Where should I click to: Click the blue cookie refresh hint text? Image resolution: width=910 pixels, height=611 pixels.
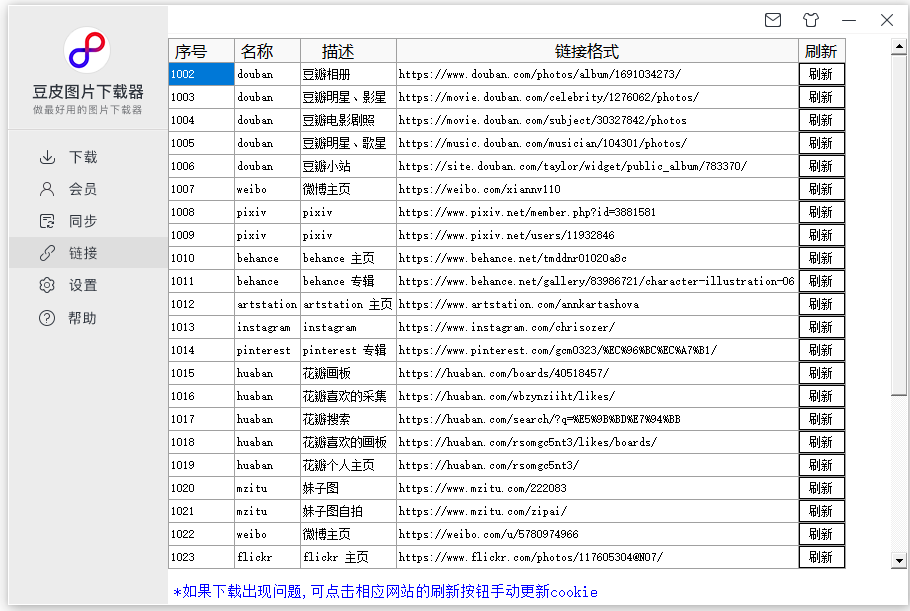click(x=385, y=591)
